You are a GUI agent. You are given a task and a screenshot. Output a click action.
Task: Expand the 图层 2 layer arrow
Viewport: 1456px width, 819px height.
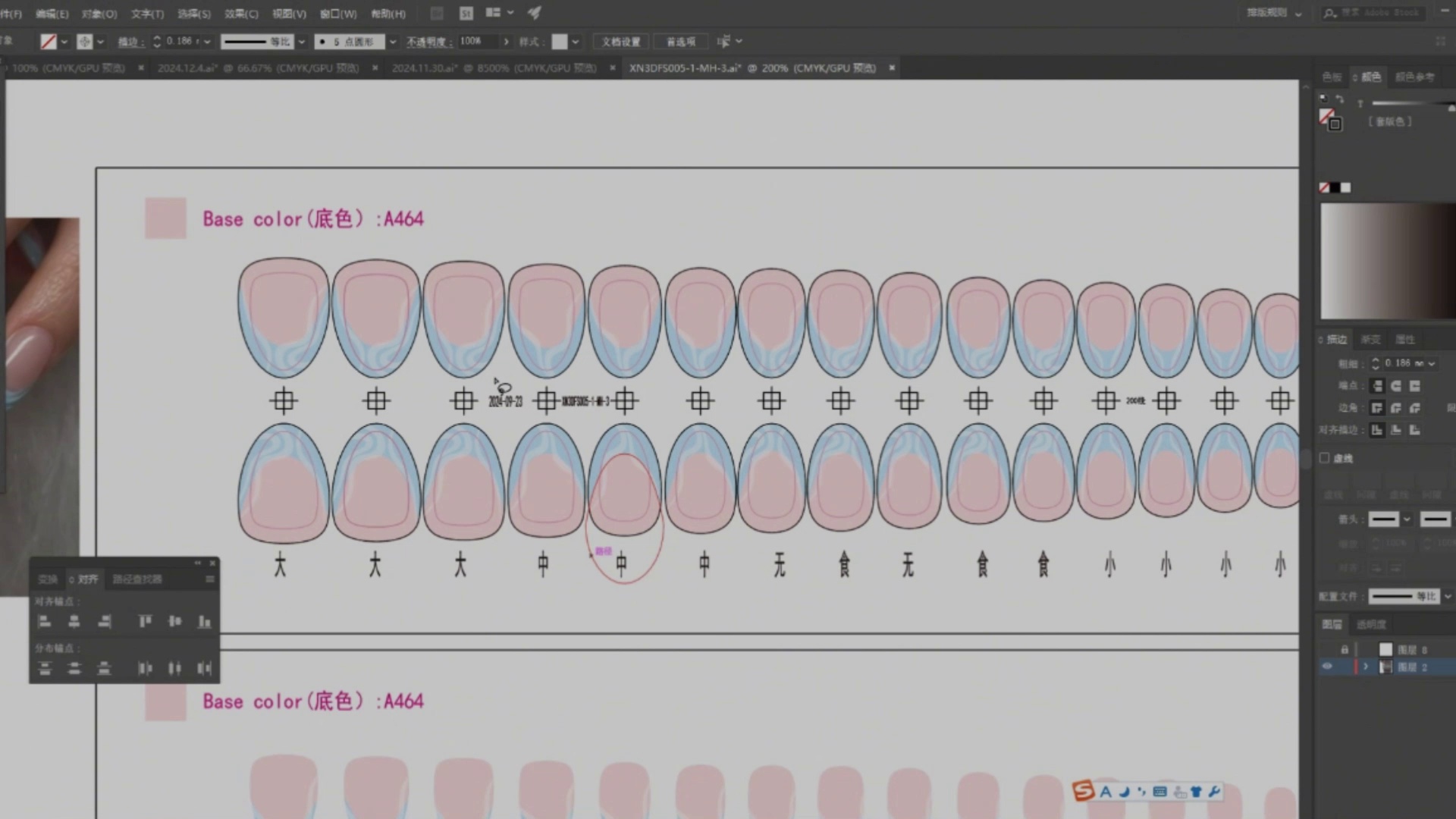coord(1367,667)
